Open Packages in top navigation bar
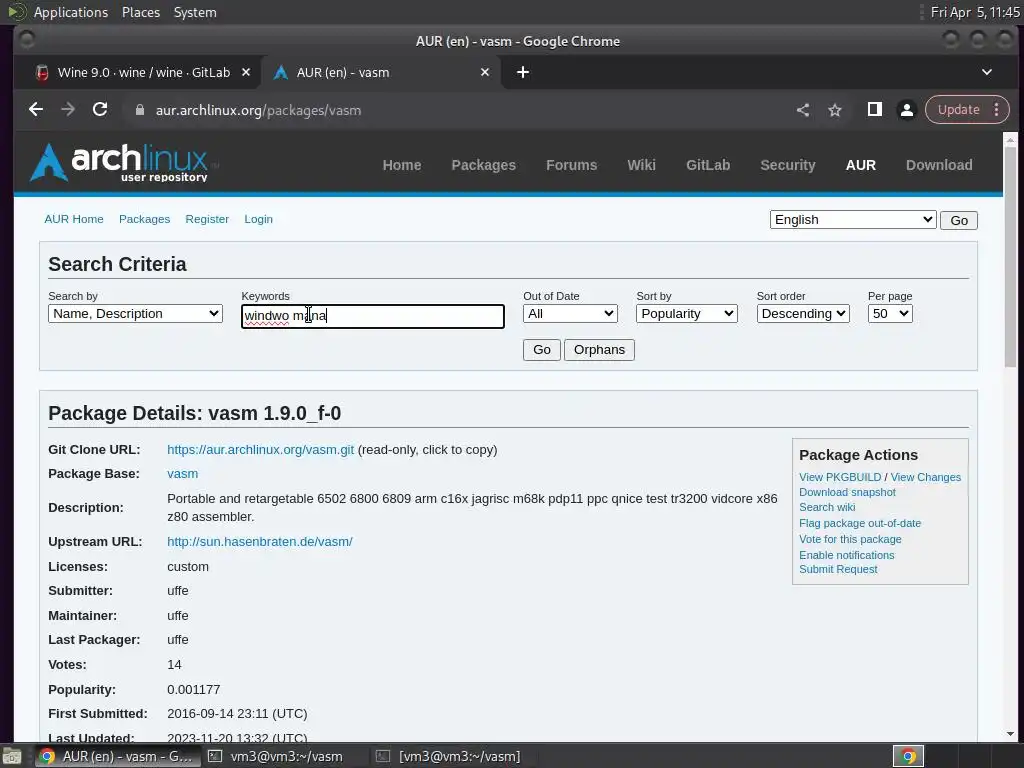 point(483,165)
